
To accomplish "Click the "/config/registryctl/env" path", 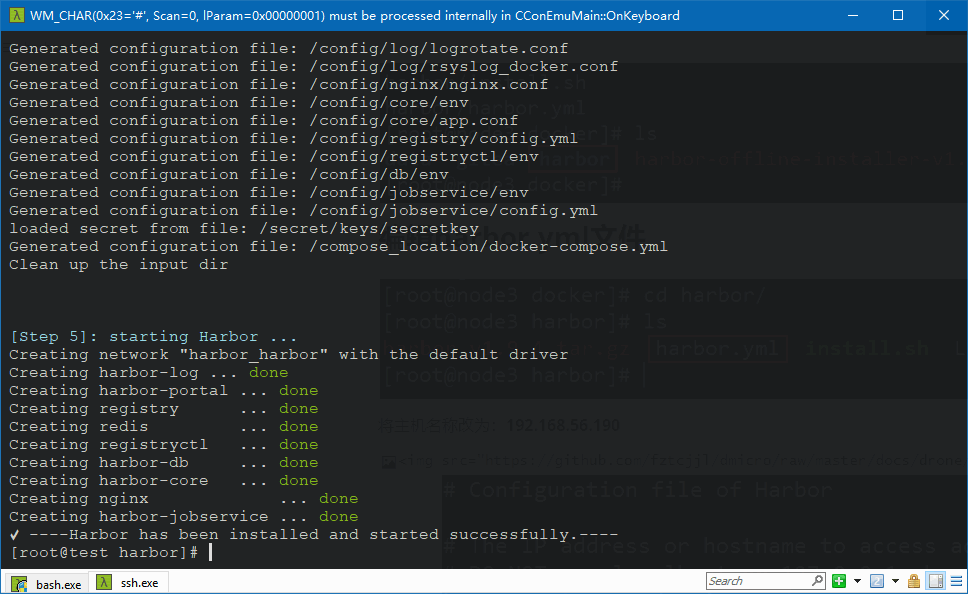I will point(424,156).
